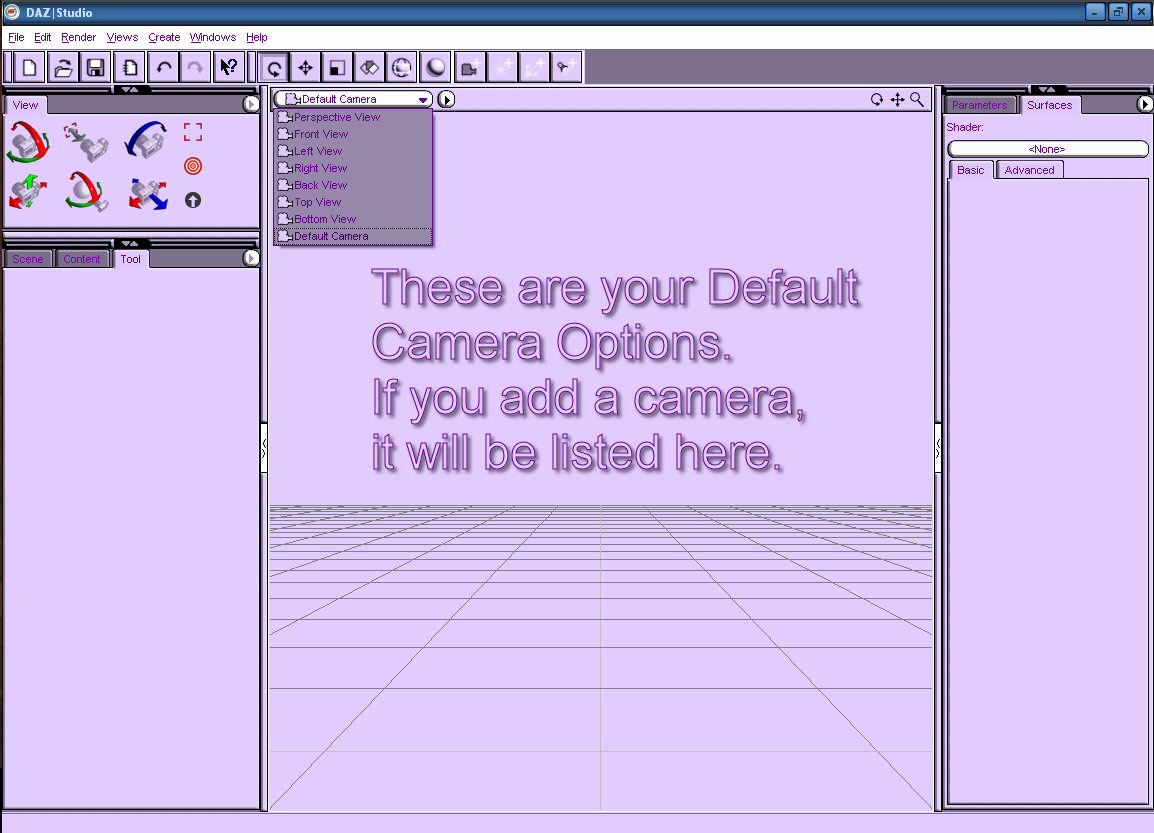Switch to the Parameters tab

pyautogui.click(x=980, y=105)
